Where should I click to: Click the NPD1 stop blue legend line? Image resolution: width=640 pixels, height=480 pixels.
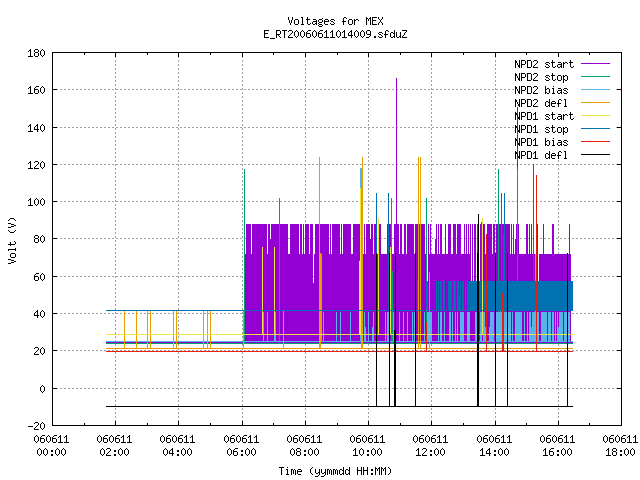pyautogui.click(x=596, y=129)
